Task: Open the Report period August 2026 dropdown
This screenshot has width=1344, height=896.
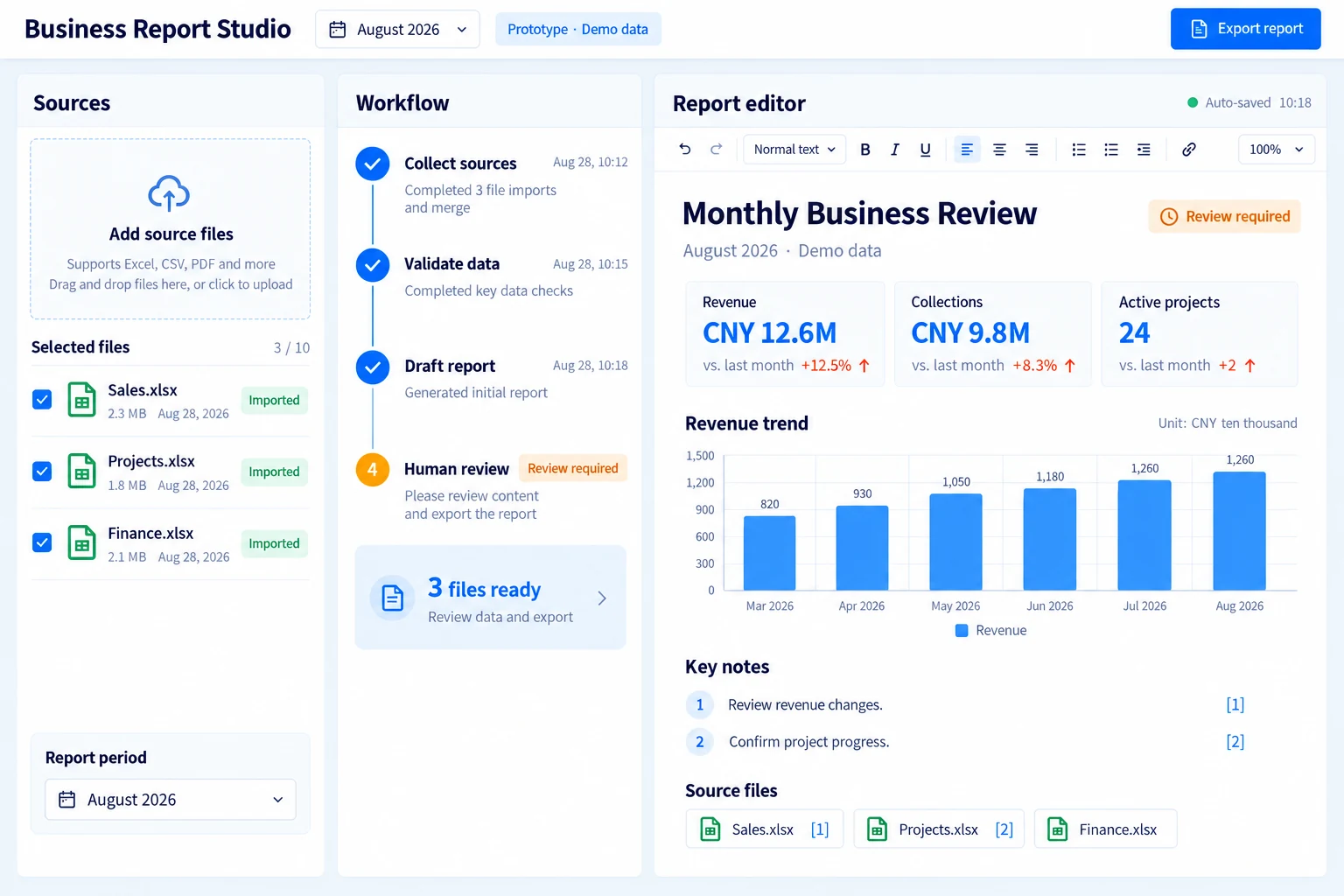Action: [171, 800]
